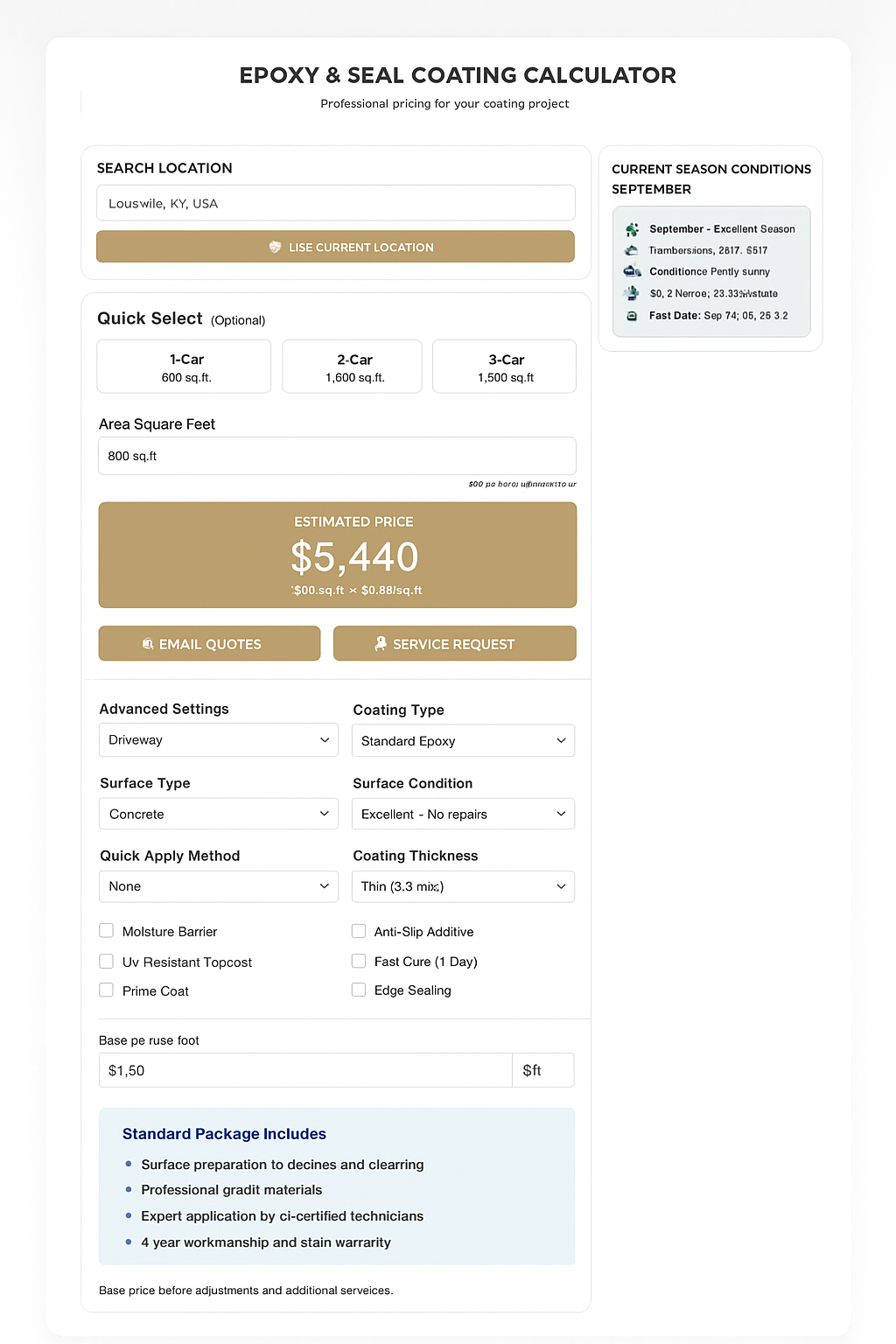This screenshot has height=1344, width=896.
Task: Click the green season icon beside September
Action: [632, 229]
